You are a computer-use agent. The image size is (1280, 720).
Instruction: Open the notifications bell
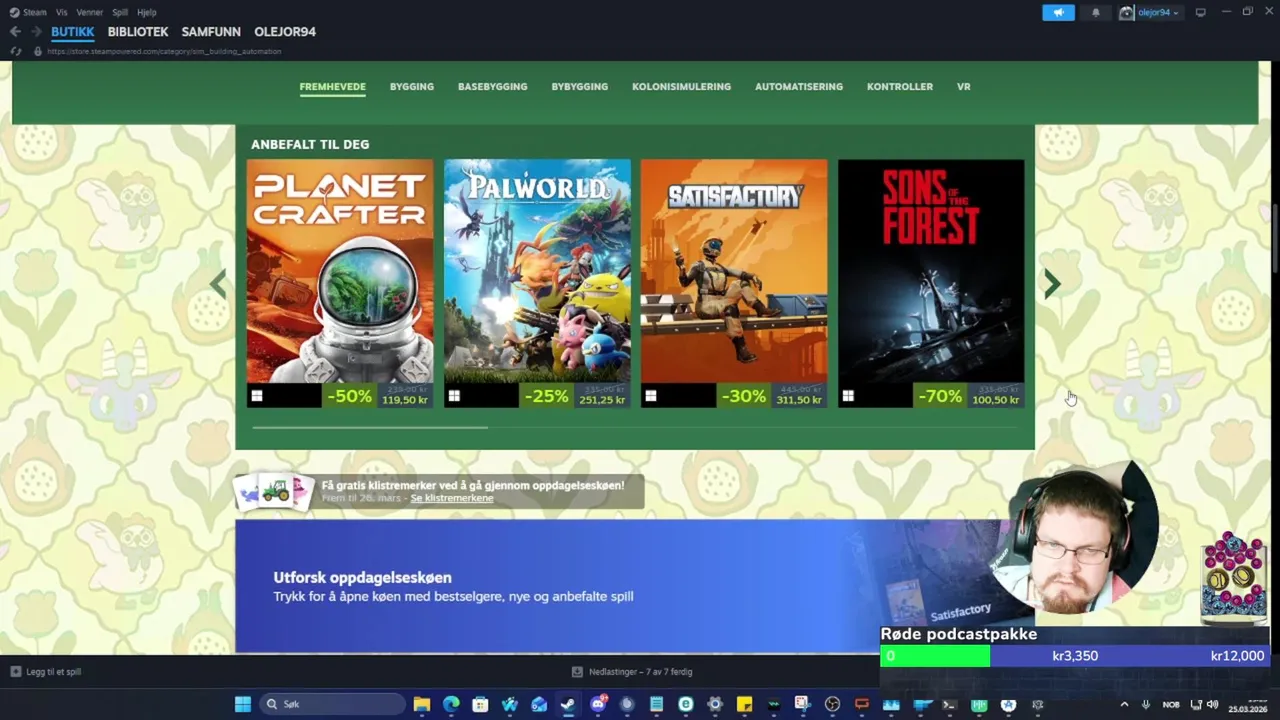[x=1095, y=12]
